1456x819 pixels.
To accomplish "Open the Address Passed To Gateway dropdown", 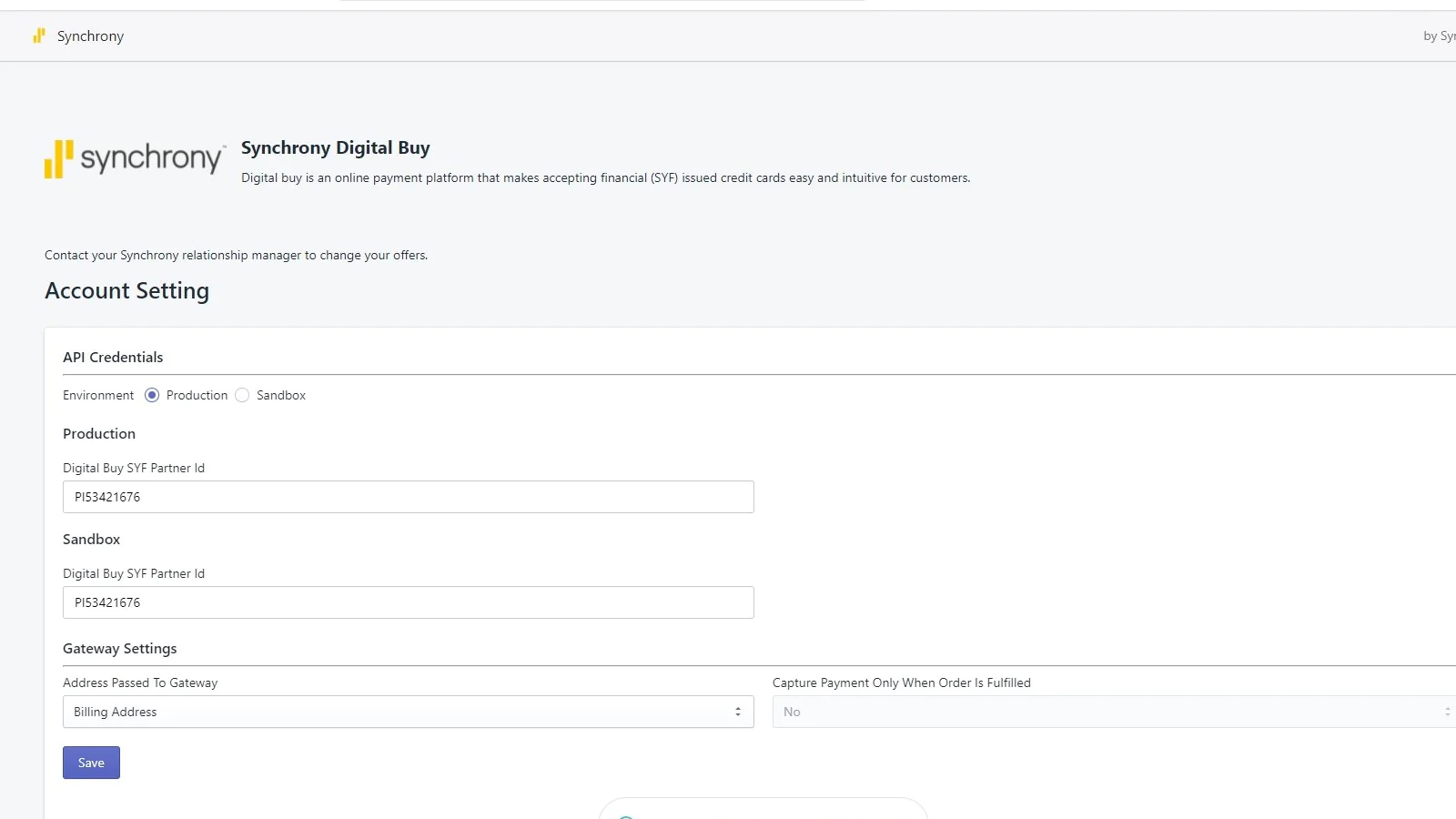I will 408,712.
